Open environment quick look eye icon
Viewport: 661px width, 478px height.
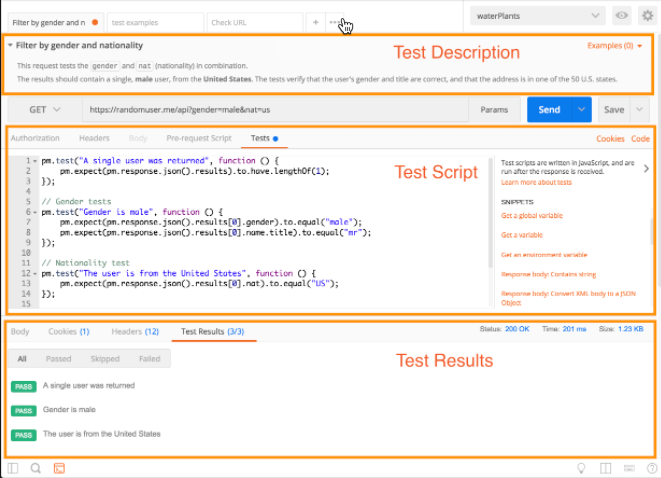click(621, 16)
